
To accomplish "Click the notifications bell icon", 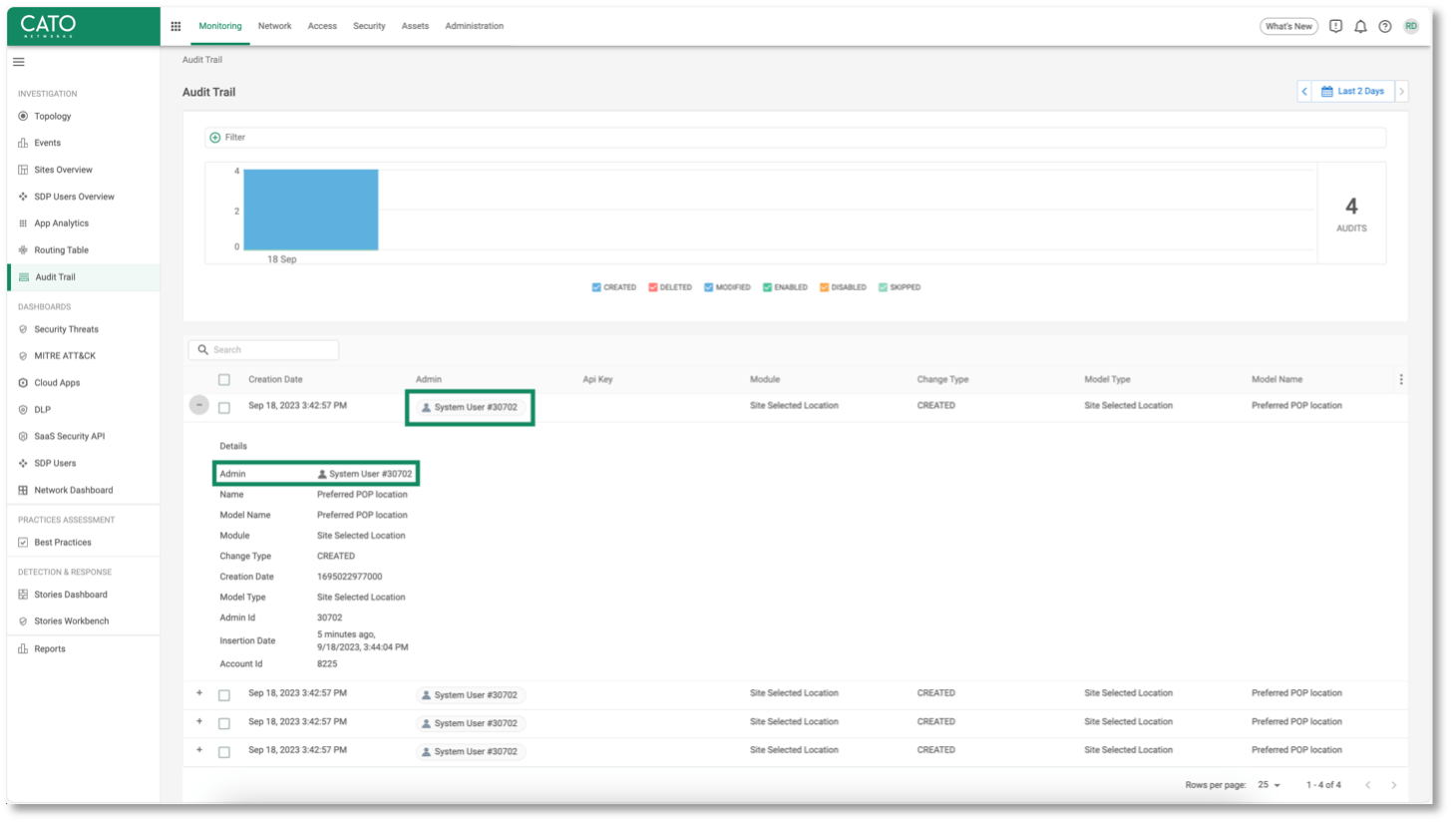I will [1360, 26].
